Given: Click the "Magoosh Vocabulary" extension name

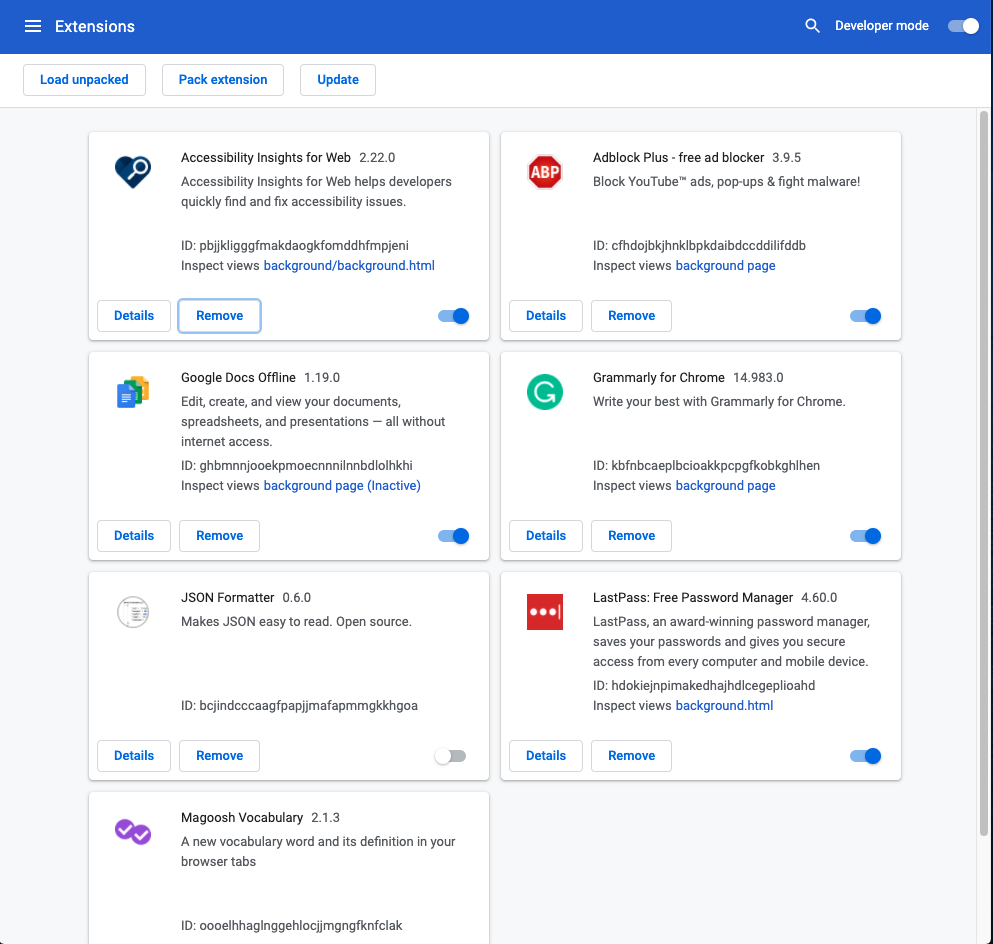Looking at the screenshot, I should click(242, 817).
